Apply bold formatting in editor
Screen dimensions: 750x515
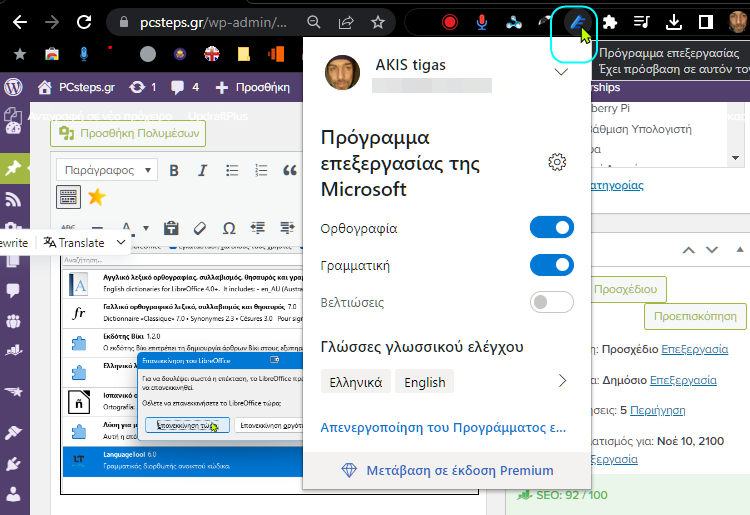(x=174, y=170)
